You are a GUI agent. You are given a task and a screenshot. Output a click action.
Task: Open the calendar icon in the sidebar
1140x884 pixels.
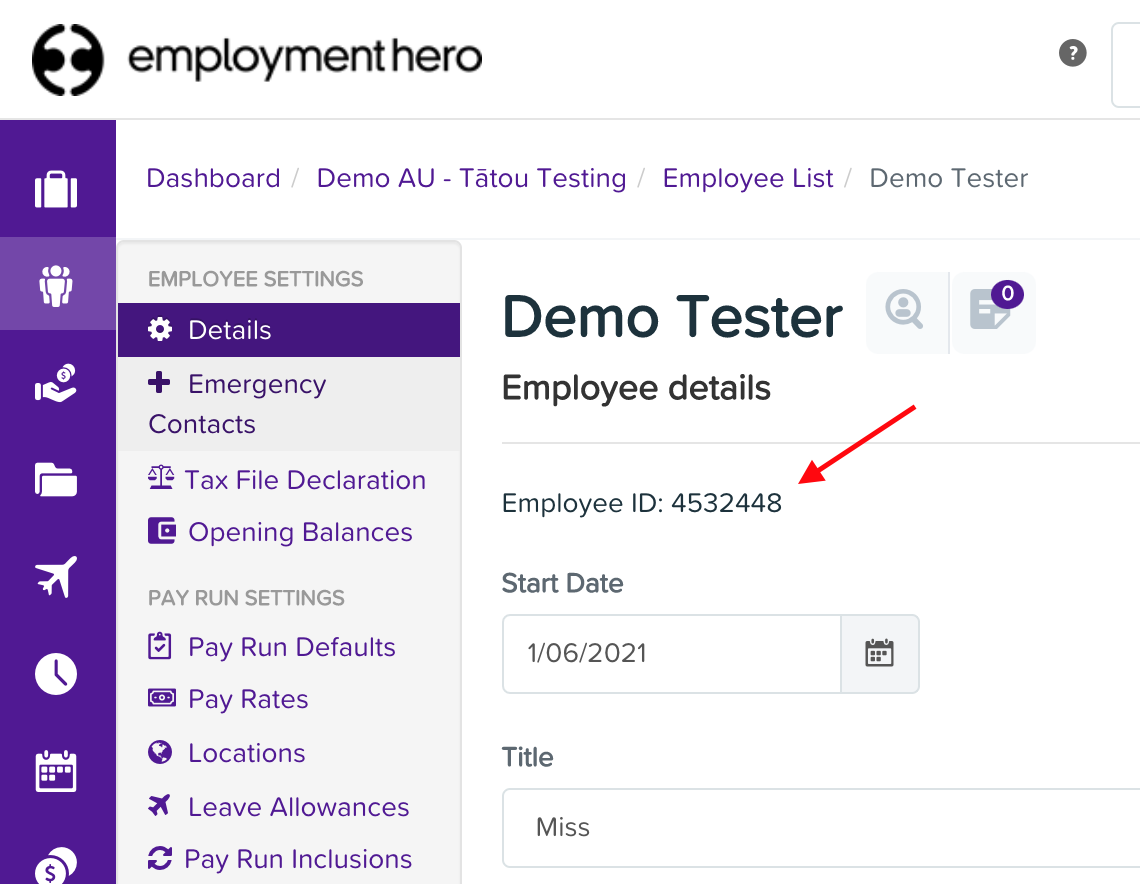(57, 771)
